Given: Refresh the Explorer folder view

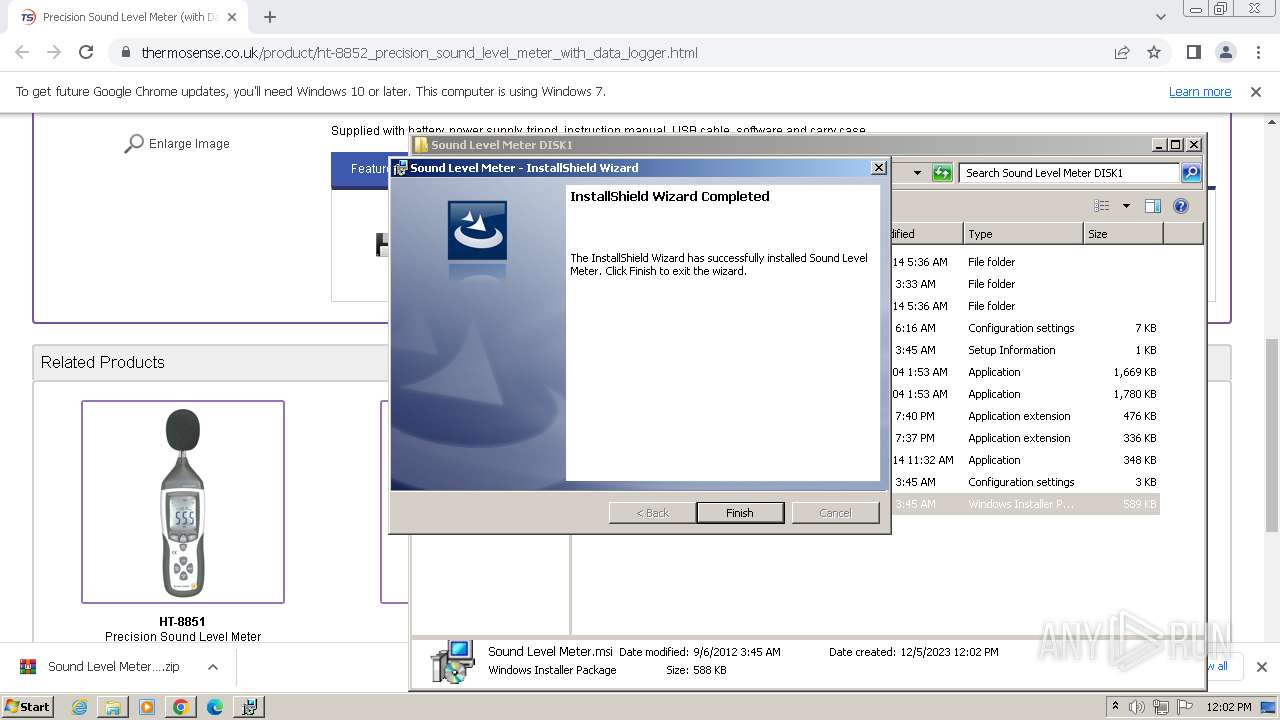Looking at the screenshot, I should [x=942, y=173].
